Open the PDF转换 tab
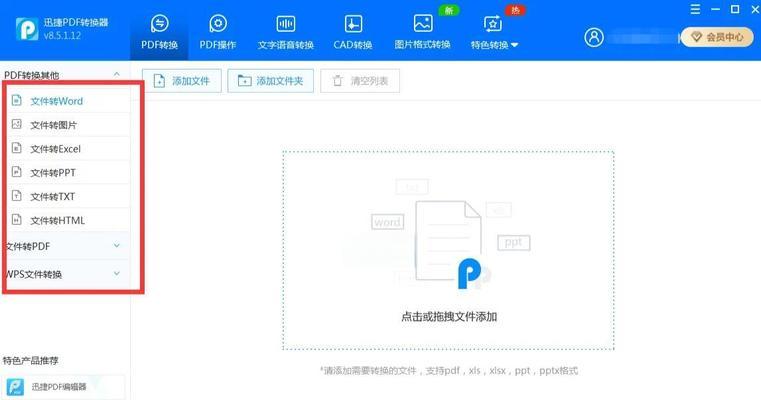The width and height of the screenshot is (761, 400). pos(159,31)
